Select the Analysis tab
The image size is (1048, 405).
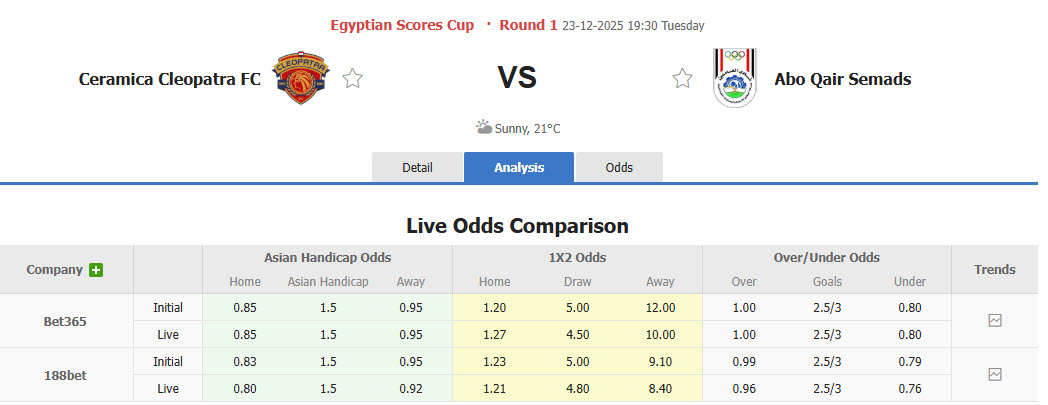click(x=519, y=167)
